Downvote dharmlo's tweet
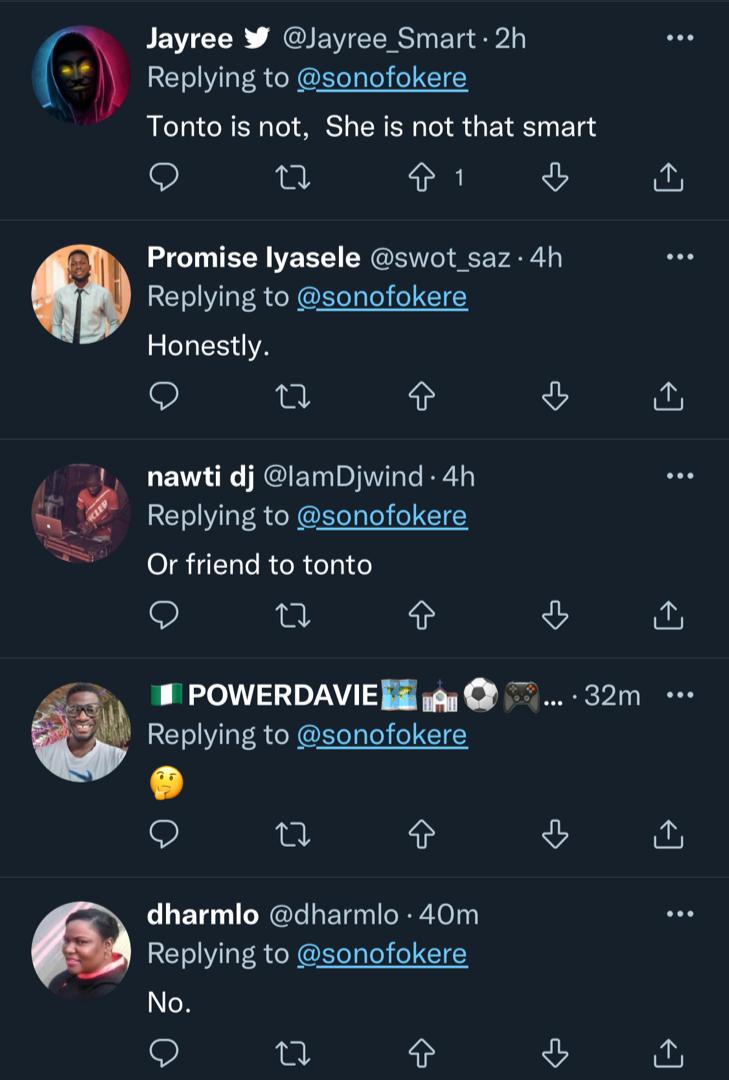Viewport: 729px width, 1080px height. [555, 1051]
